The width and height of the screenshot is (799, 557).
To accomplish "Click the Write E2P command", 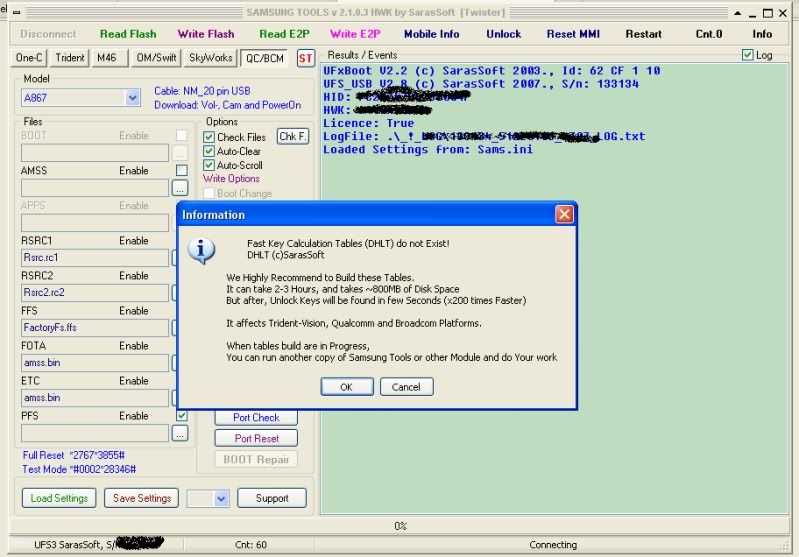I will coord(355,34).
